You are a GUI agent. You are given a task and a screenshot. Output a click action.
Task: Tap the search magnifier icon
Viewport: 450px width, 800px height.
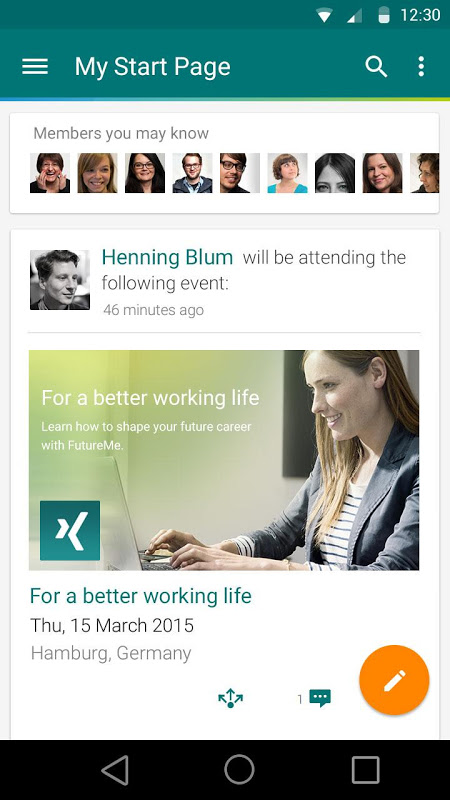pos(376,67)
